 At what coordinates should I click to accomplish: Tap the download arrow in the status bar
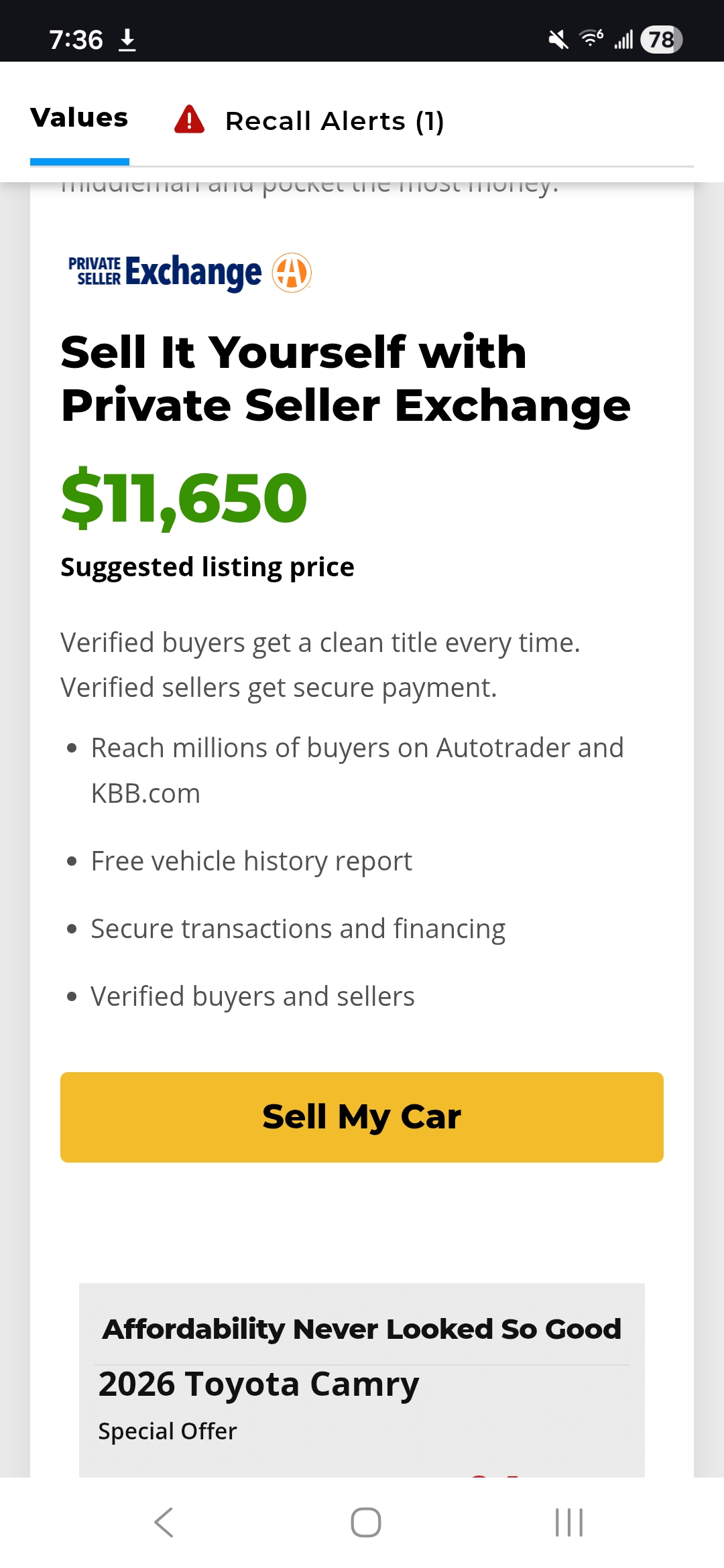[127, 42]
